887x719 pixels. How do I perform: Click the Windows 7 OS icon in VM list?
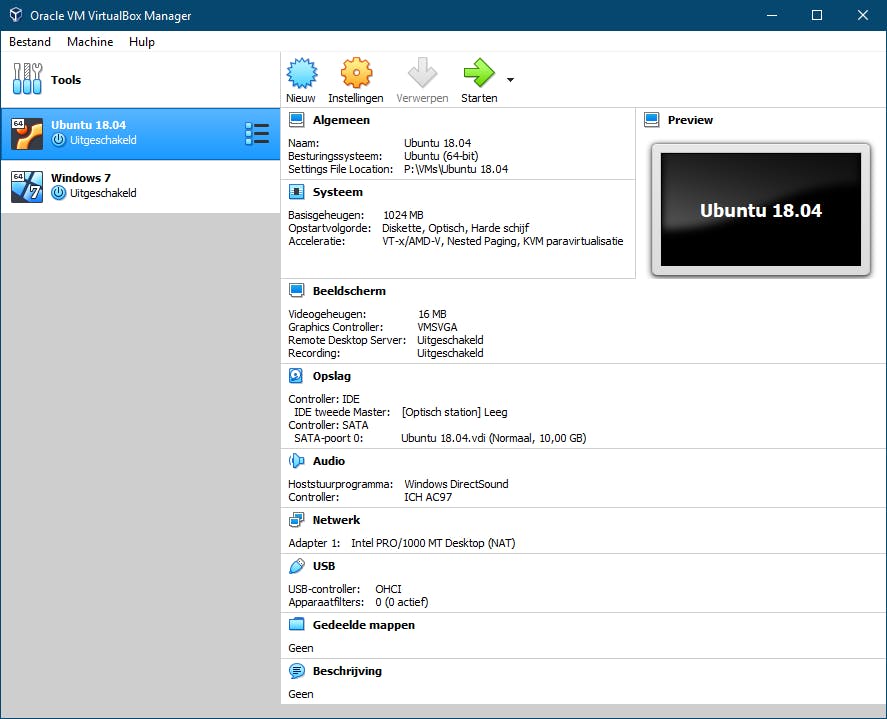27,187
